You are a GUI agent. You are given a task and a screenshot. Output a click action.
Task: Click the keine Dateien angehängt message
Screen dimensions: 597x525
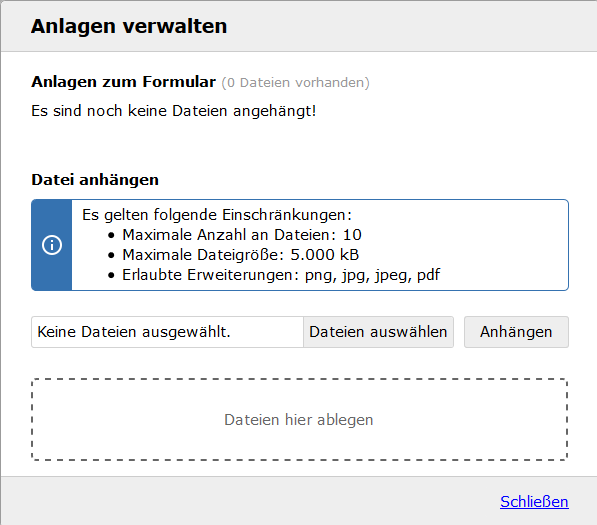[174, 111]
